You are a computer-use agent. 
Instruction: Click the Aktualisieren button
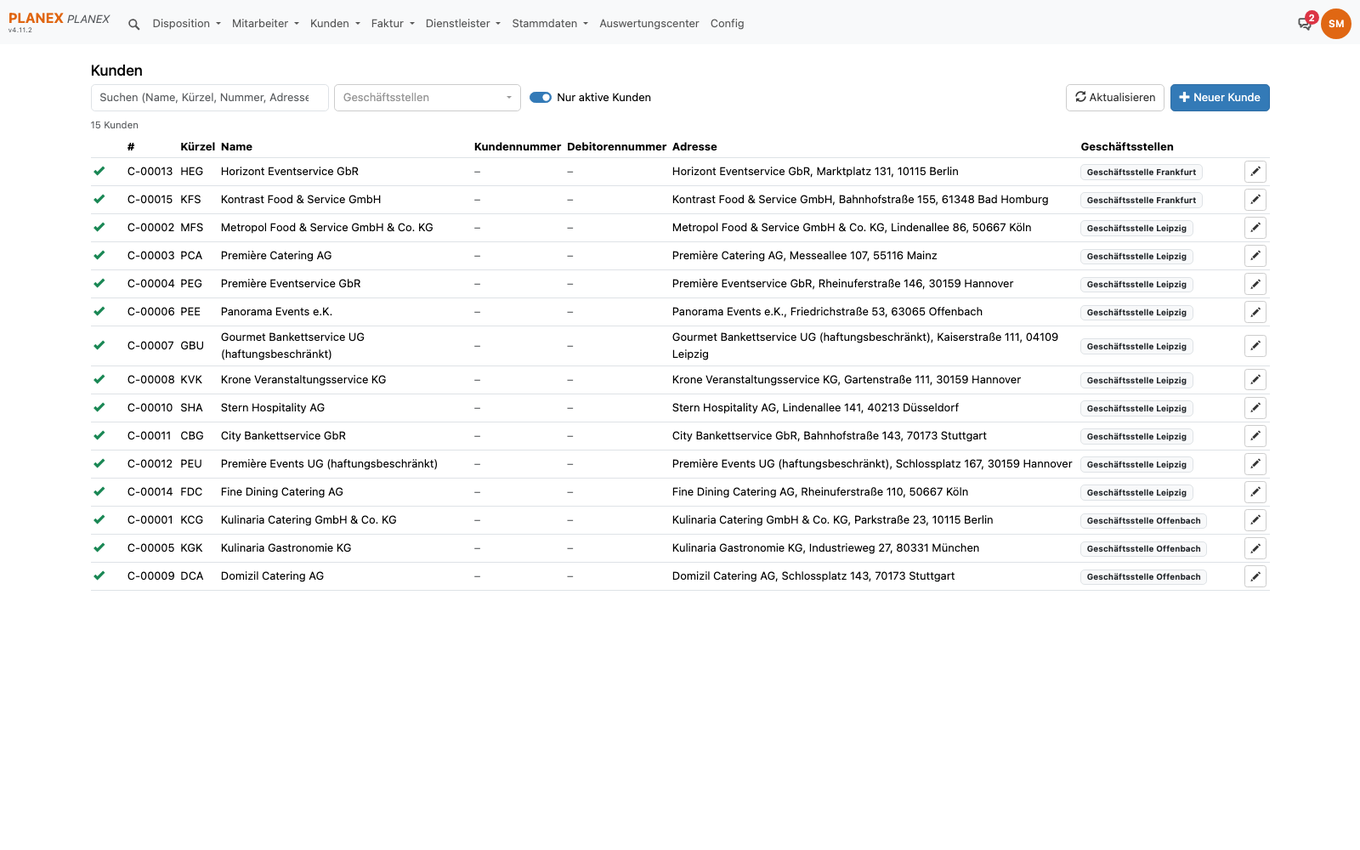(1115, 98)
